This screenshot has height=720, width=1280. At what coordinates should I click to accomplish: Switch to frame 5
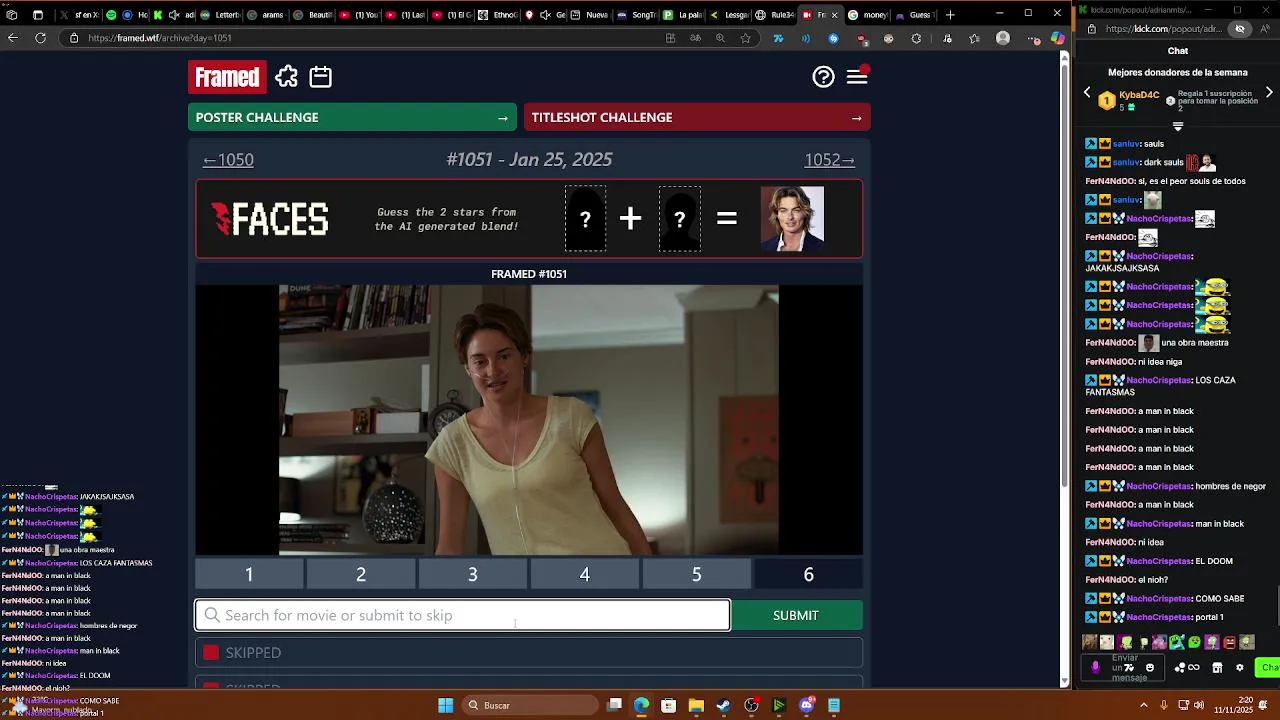(697, 574)
